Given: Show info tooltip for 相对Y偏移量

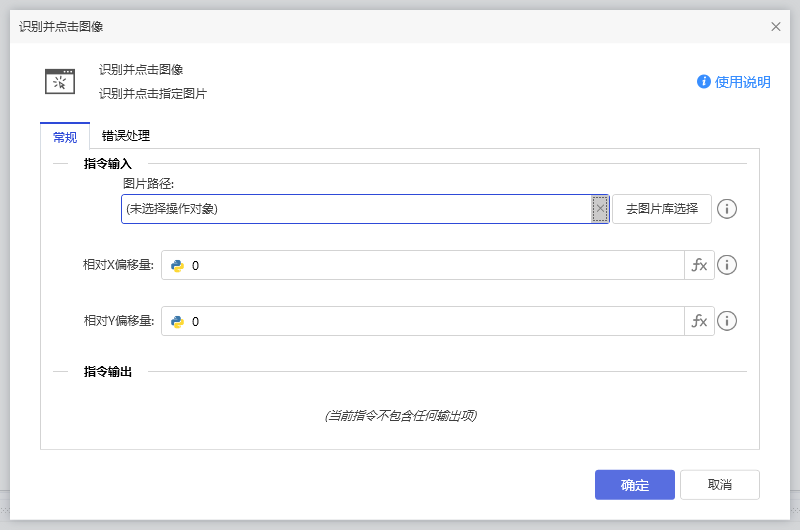Looking at the screenshot, I should [728, 321].
